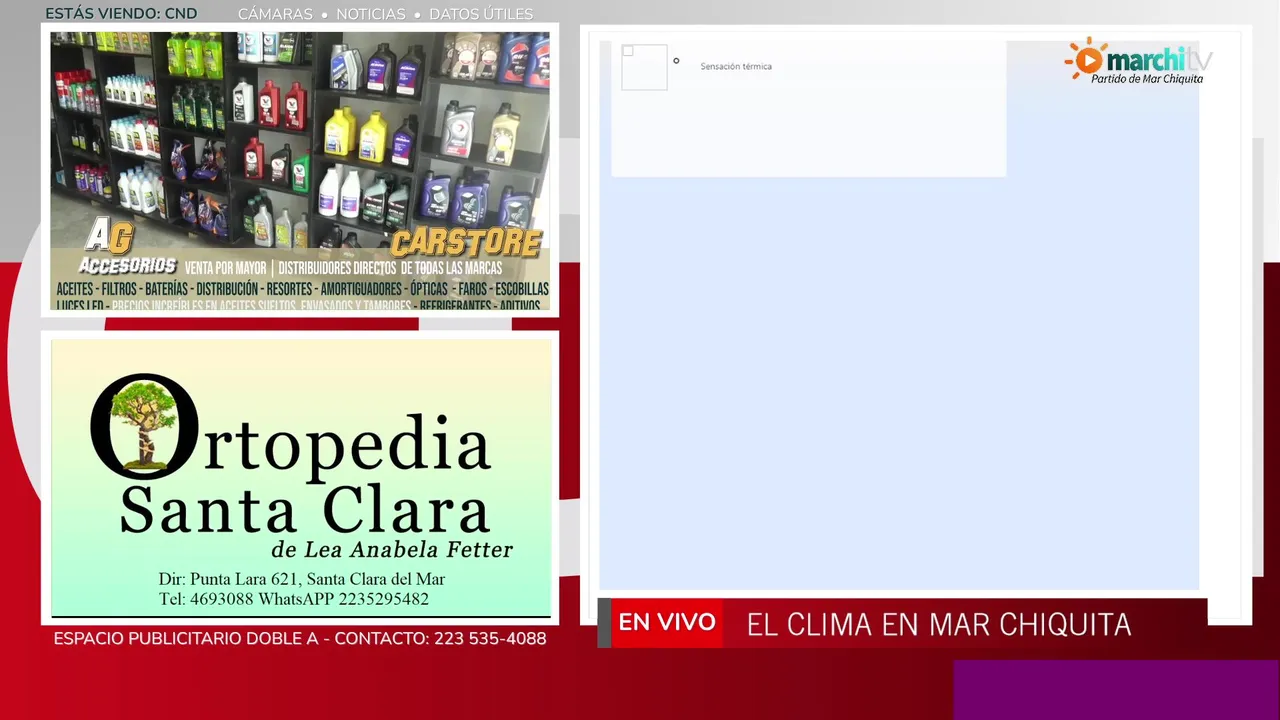
Task: Open the NOTICIAS menu item
Action: point(371,14)
